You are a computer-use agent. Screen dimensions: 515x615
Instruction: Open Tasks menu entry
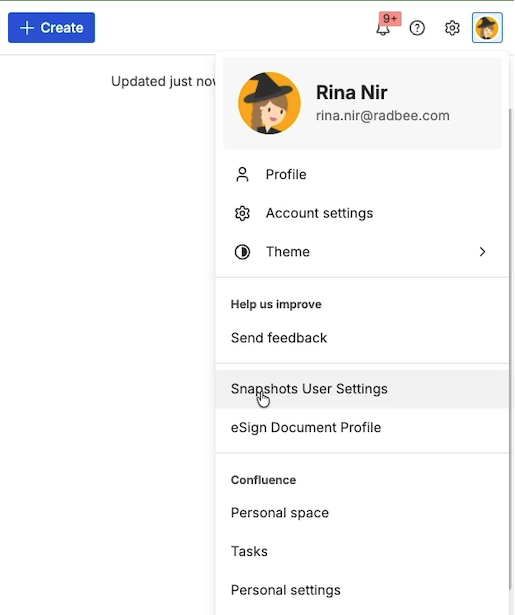pos(362,551)
